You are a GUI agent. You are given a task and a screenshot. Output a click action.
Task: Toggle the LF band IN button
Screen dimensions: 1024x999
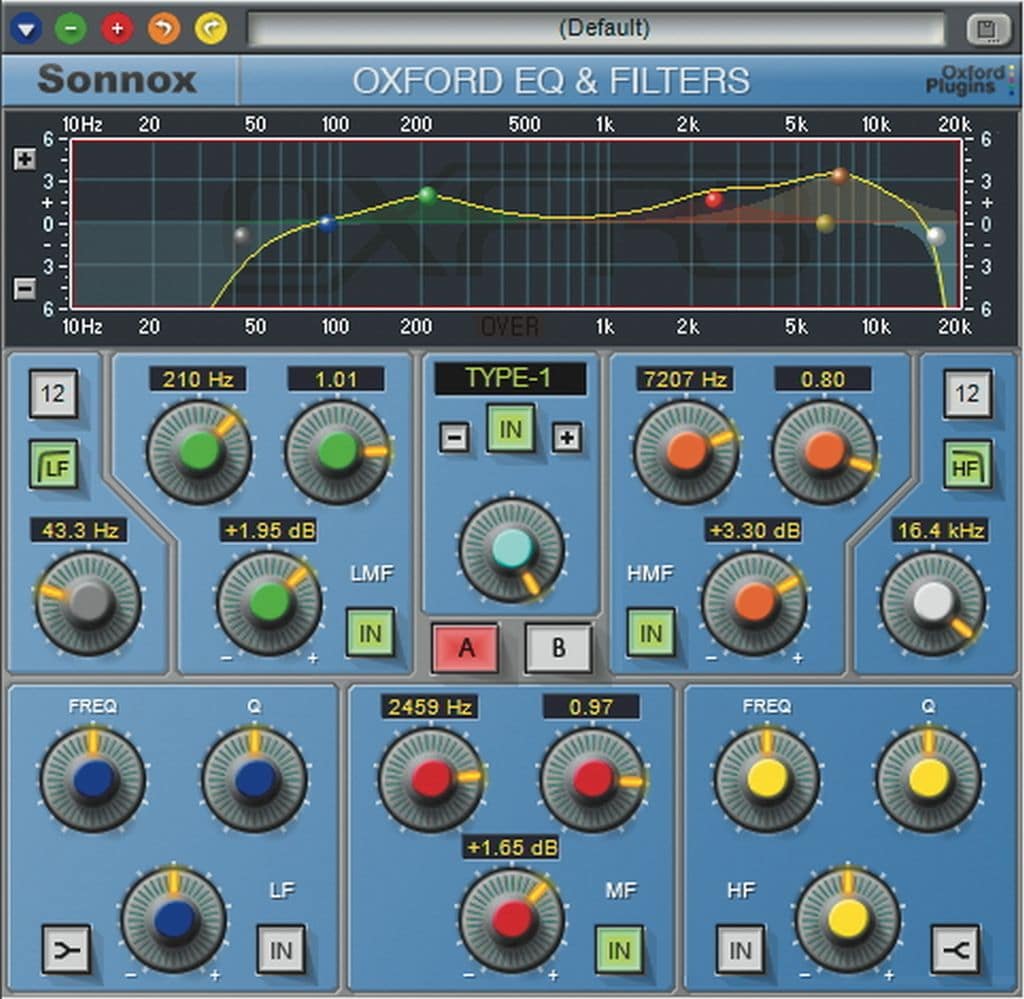coord(281,949)
